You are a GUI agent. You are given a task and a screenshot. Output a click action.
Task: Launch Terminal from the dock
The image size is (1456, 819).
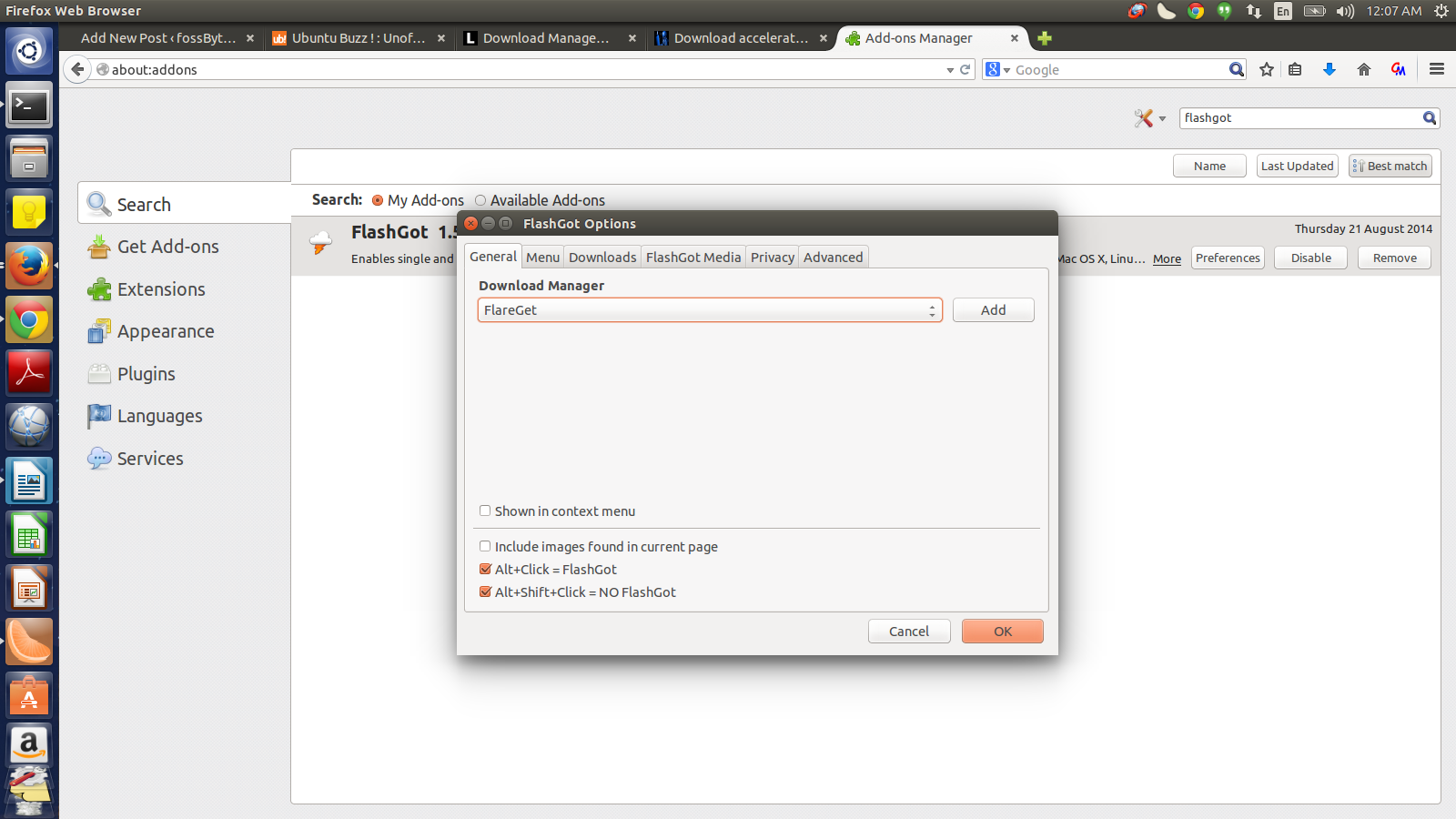pos(29,106)
